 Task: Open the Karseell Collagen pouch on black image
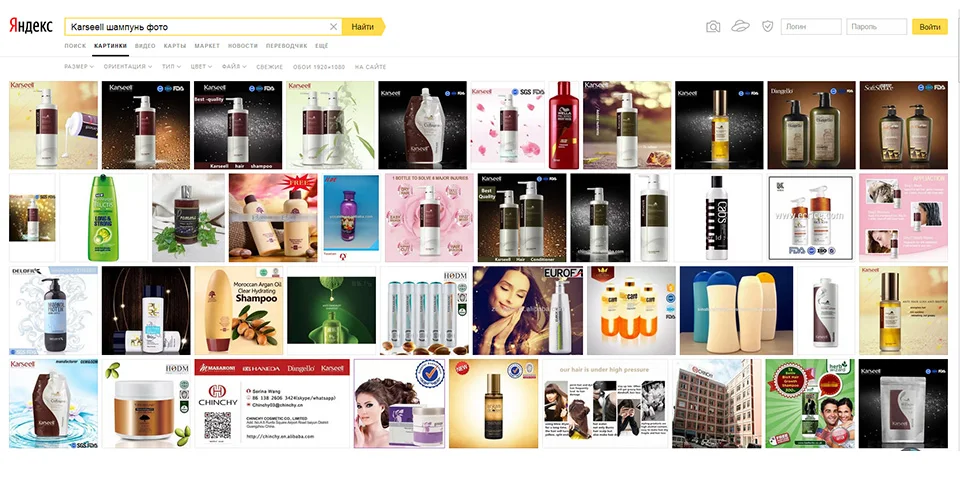pyautogui.click(x=422, y=125)
